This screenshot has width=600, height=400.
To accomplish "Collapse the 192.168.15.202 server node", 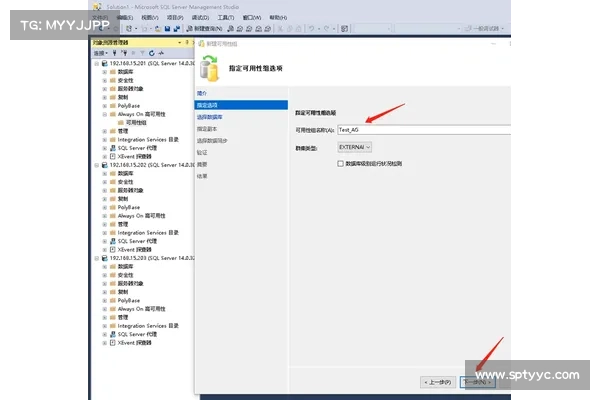I will coord(96,165).
